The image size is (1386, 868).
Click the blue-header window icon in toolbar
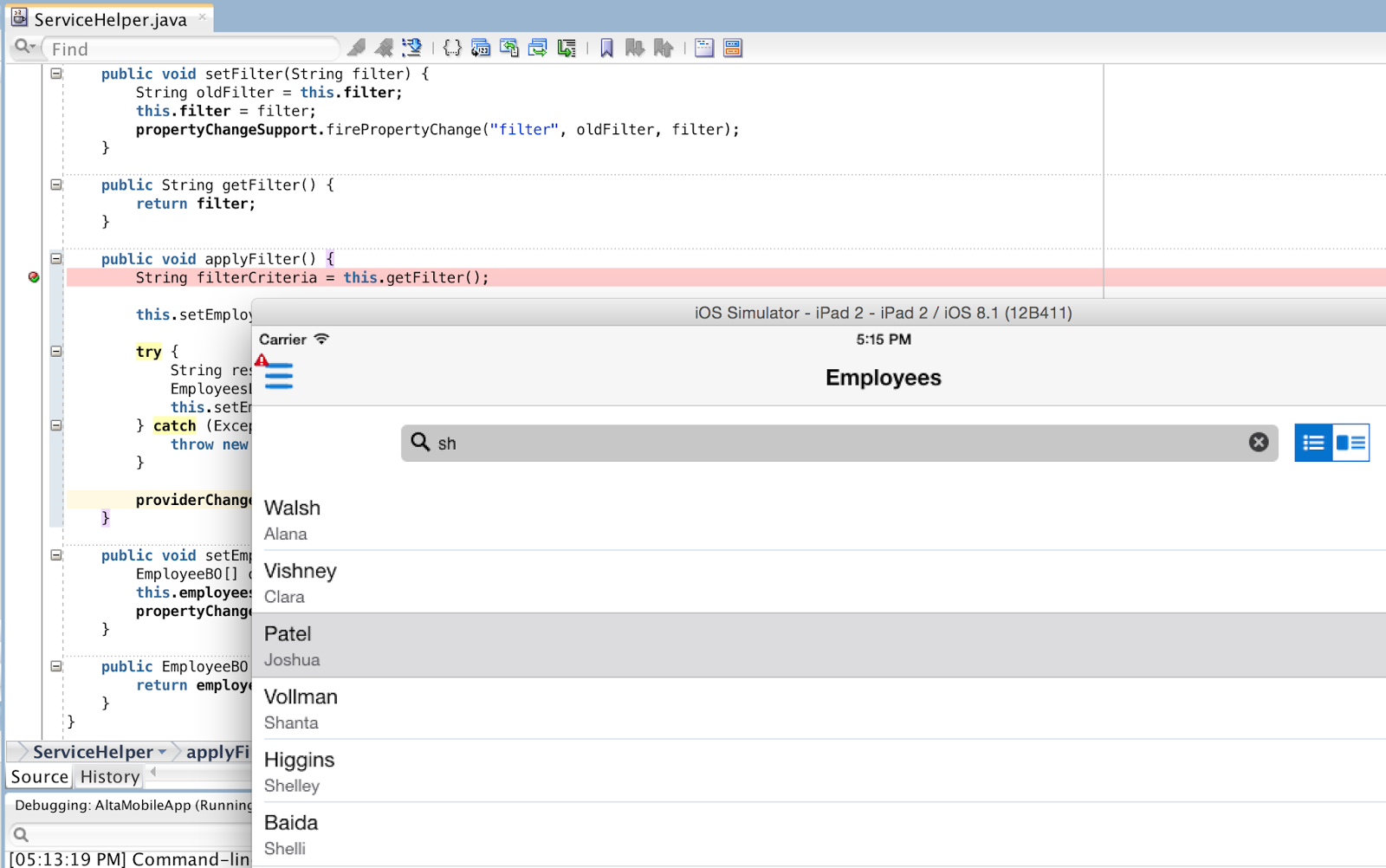pos(704,48)
